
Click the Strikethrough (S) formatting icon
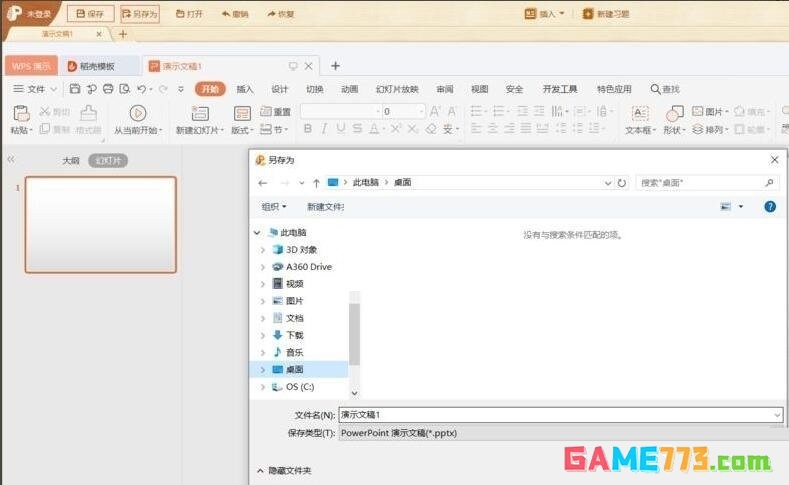tap(357, 129)
